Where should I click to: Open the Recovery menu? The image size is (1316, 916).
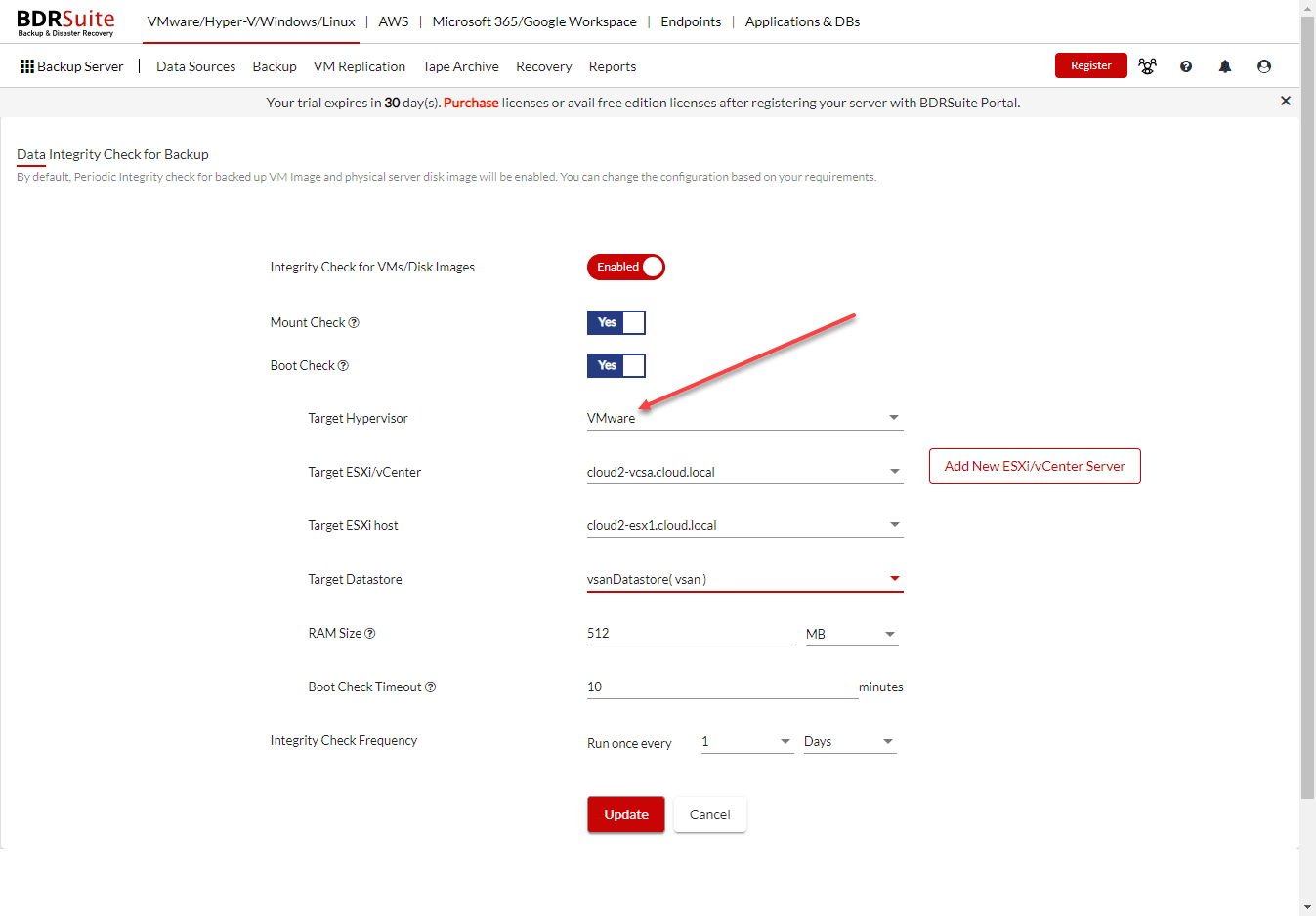point(544,66)
